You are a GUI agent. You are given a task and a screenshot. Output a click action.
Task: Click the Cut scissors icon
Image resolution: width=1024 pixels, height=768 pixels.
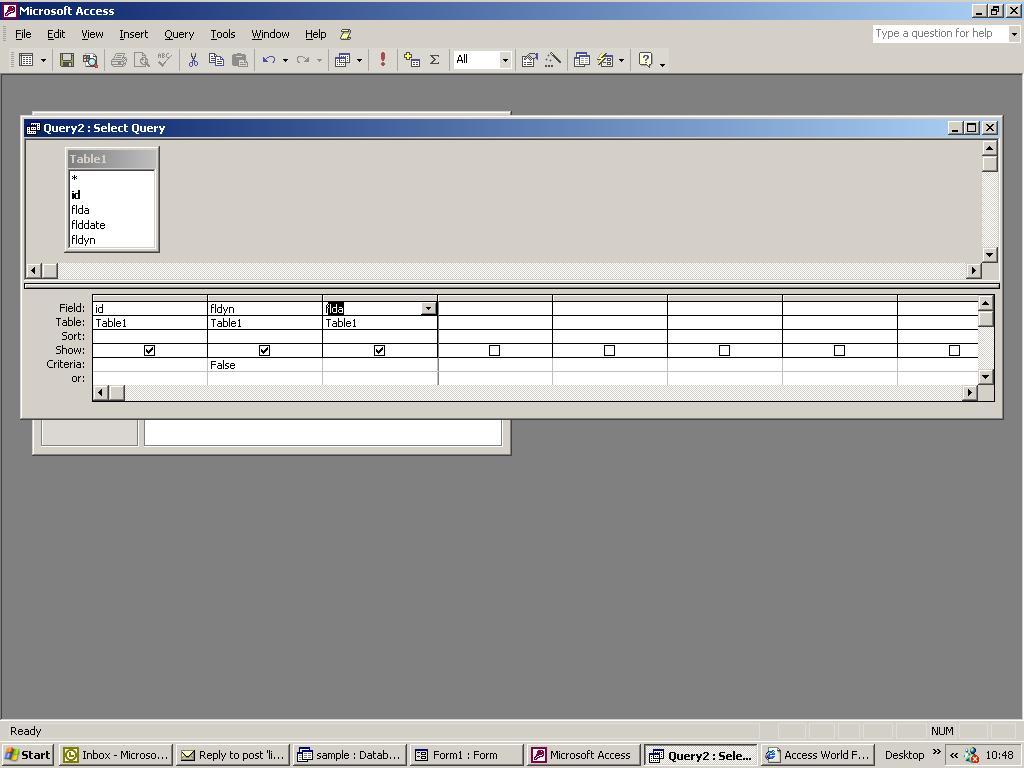[x=193, y=60]
